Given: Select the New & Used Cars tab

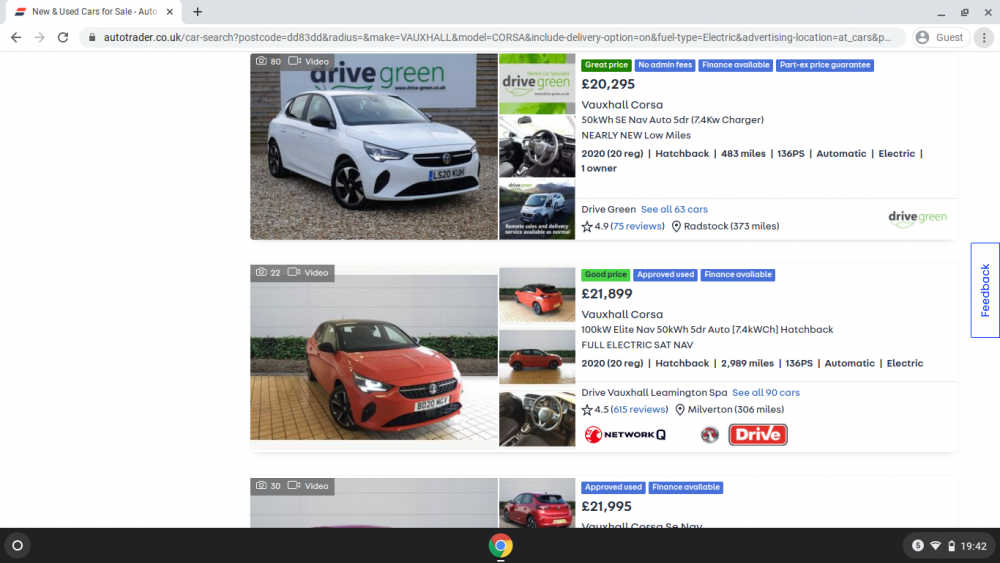Looking at the screenshot, I should [94, 11].
